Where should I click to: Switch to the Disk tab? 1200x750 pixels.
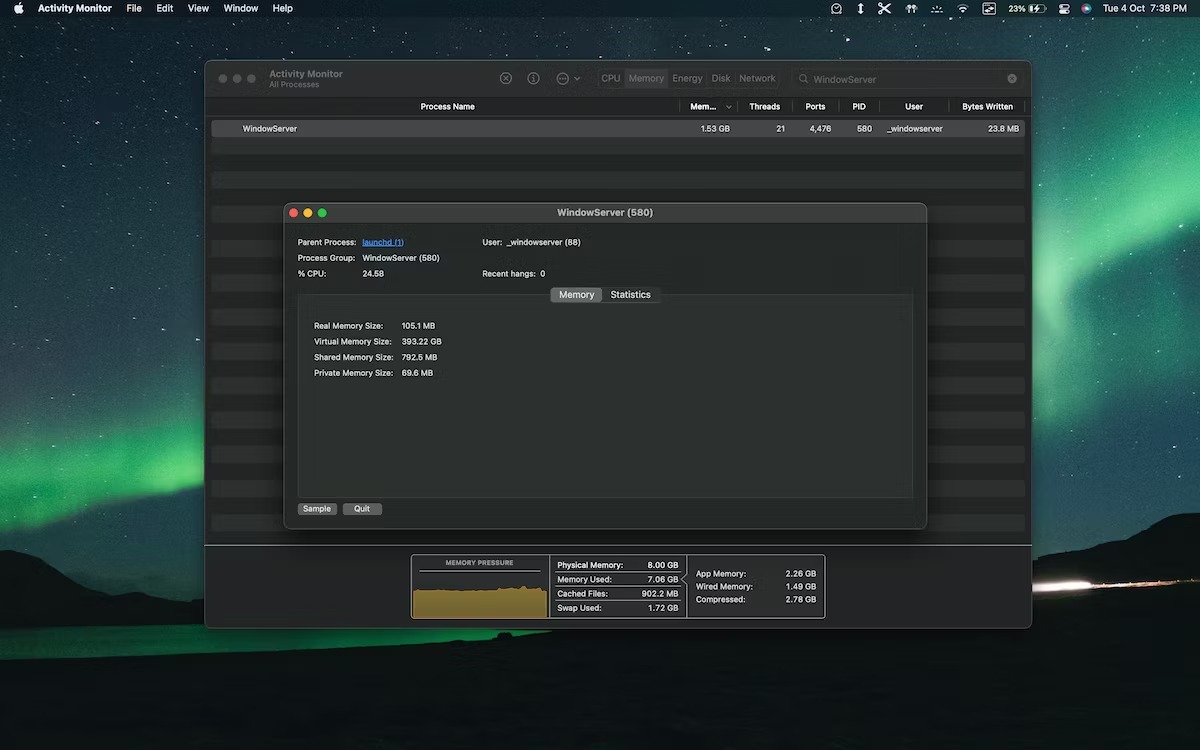pos(721,79)
